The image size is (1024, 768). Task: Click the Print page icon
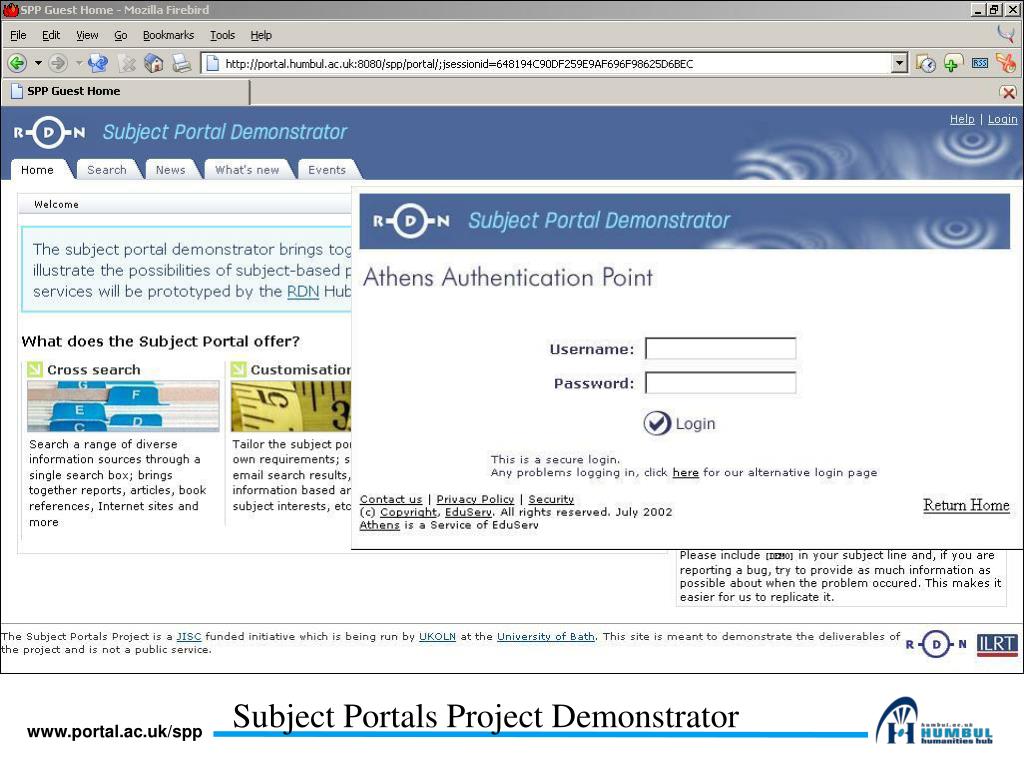tap(181, 63)
